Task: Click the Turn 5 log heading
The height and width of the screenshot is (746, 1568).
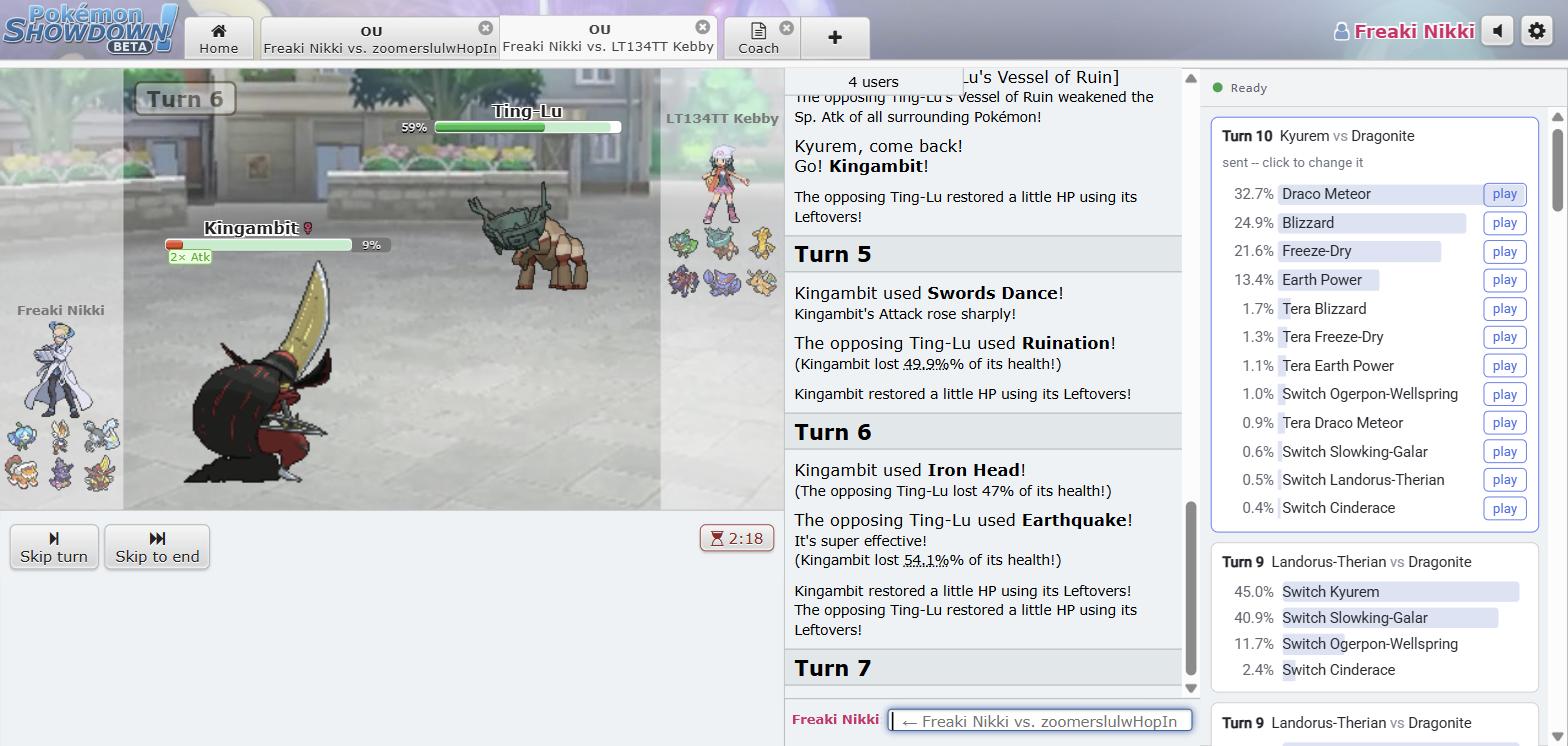Action: coord(983,254)
